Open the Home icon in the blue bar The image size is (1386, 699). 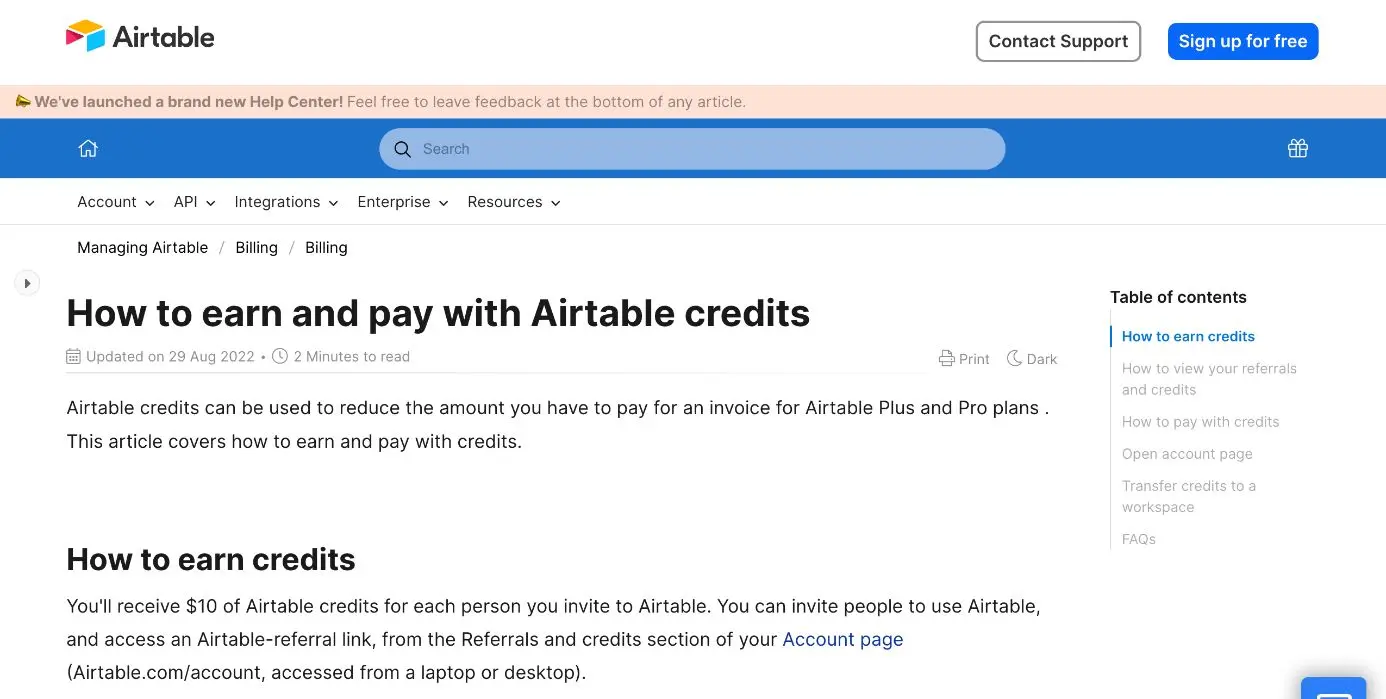(x=88, y=147)
